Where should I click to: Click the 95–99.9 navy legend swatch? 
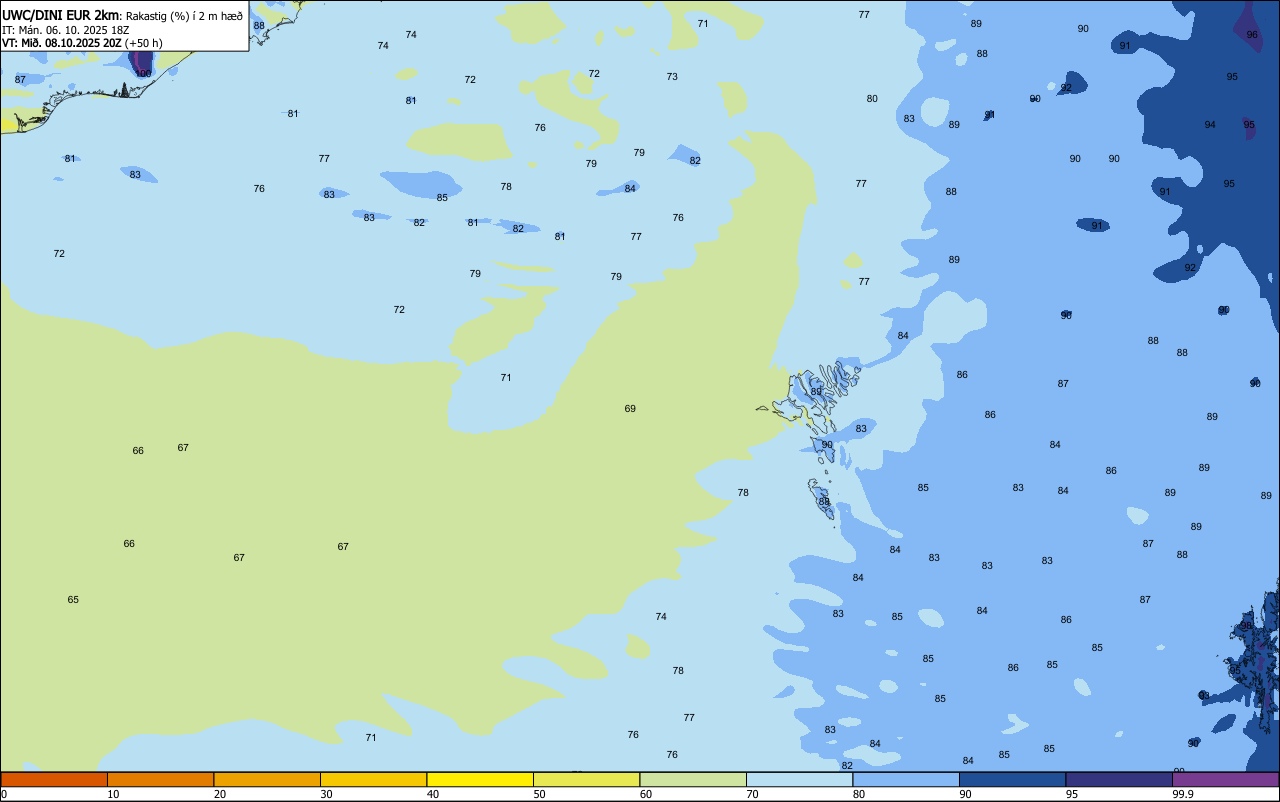(x=1119, y=779)
